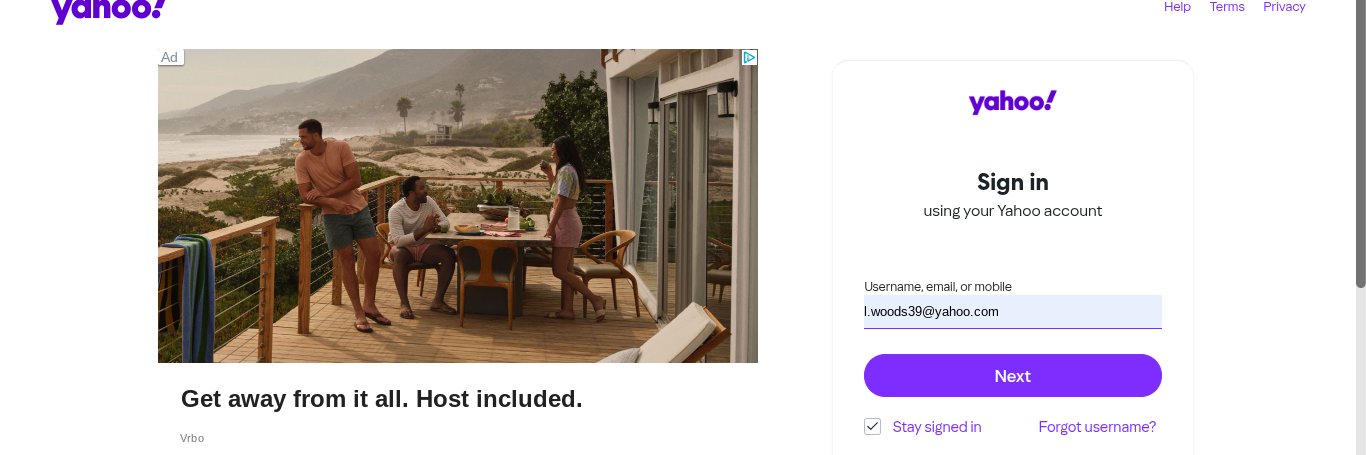The width and height of the screenshot is (1366, 455).
Task: Open the Terms link in the header
Action: (1227, 7)
